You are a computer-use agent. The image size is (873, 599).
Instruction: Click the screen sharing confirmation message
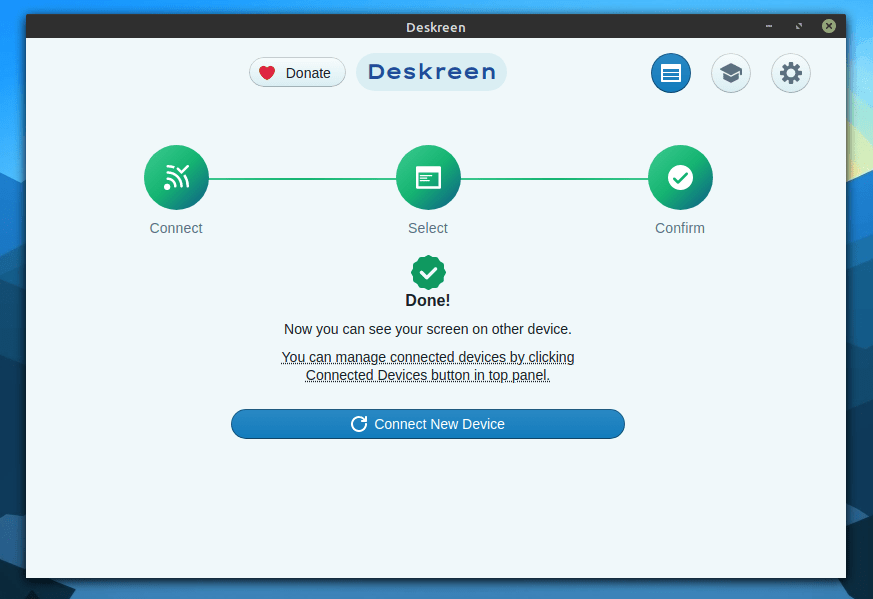click(x=428, y=329)
